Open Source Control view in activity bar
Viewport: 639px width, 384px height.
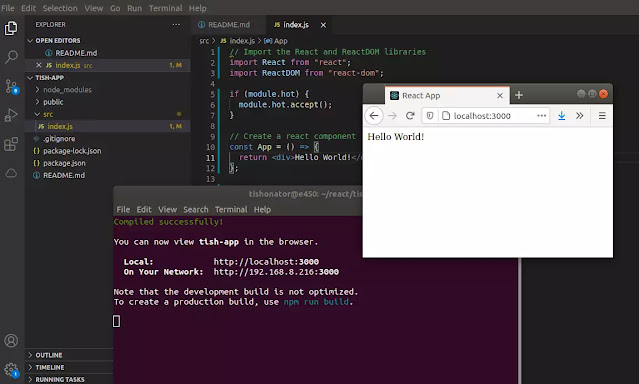[x=11, y=86]
